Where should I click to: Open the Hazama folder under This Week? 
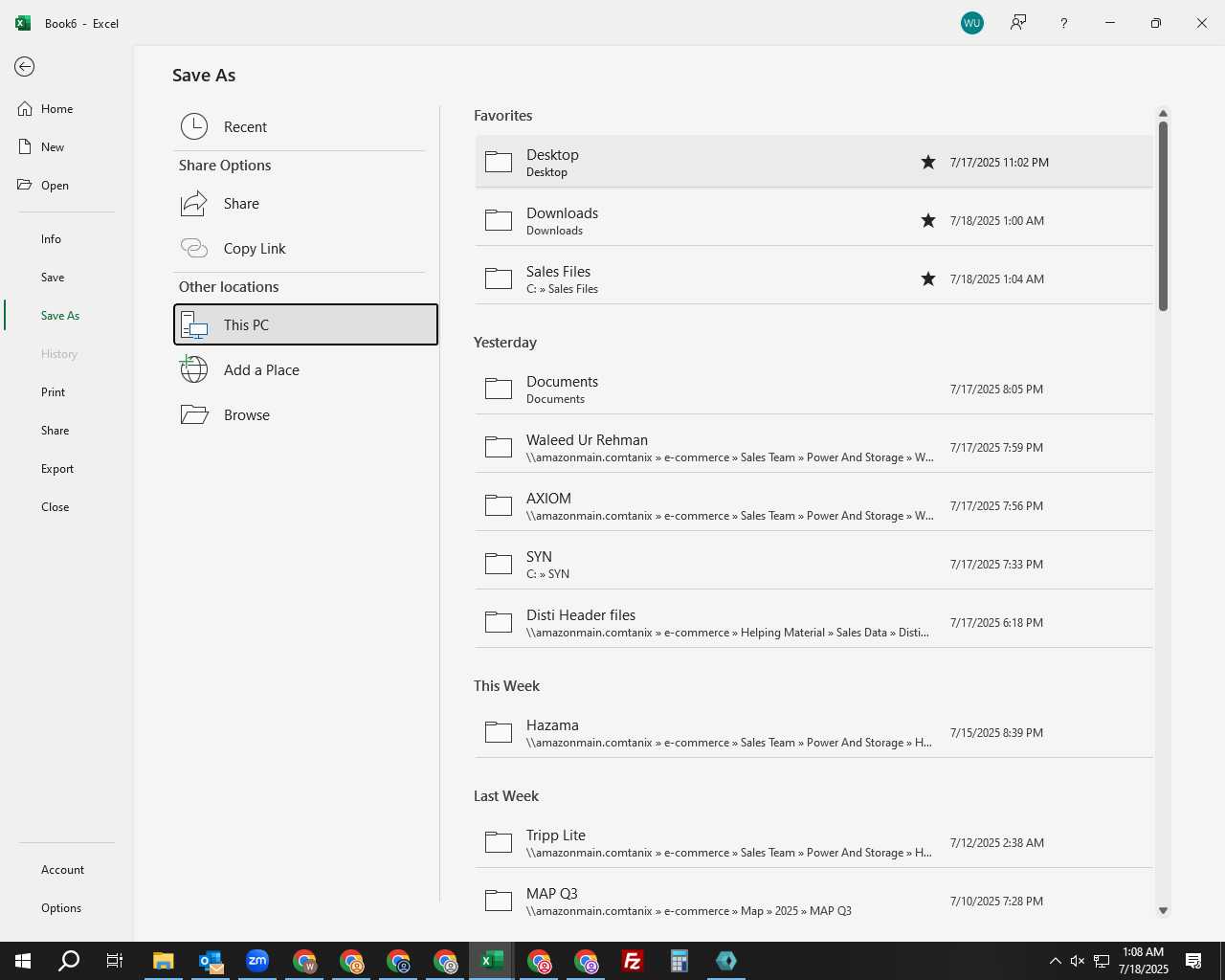pyautogui.click(x=813, y=732)
